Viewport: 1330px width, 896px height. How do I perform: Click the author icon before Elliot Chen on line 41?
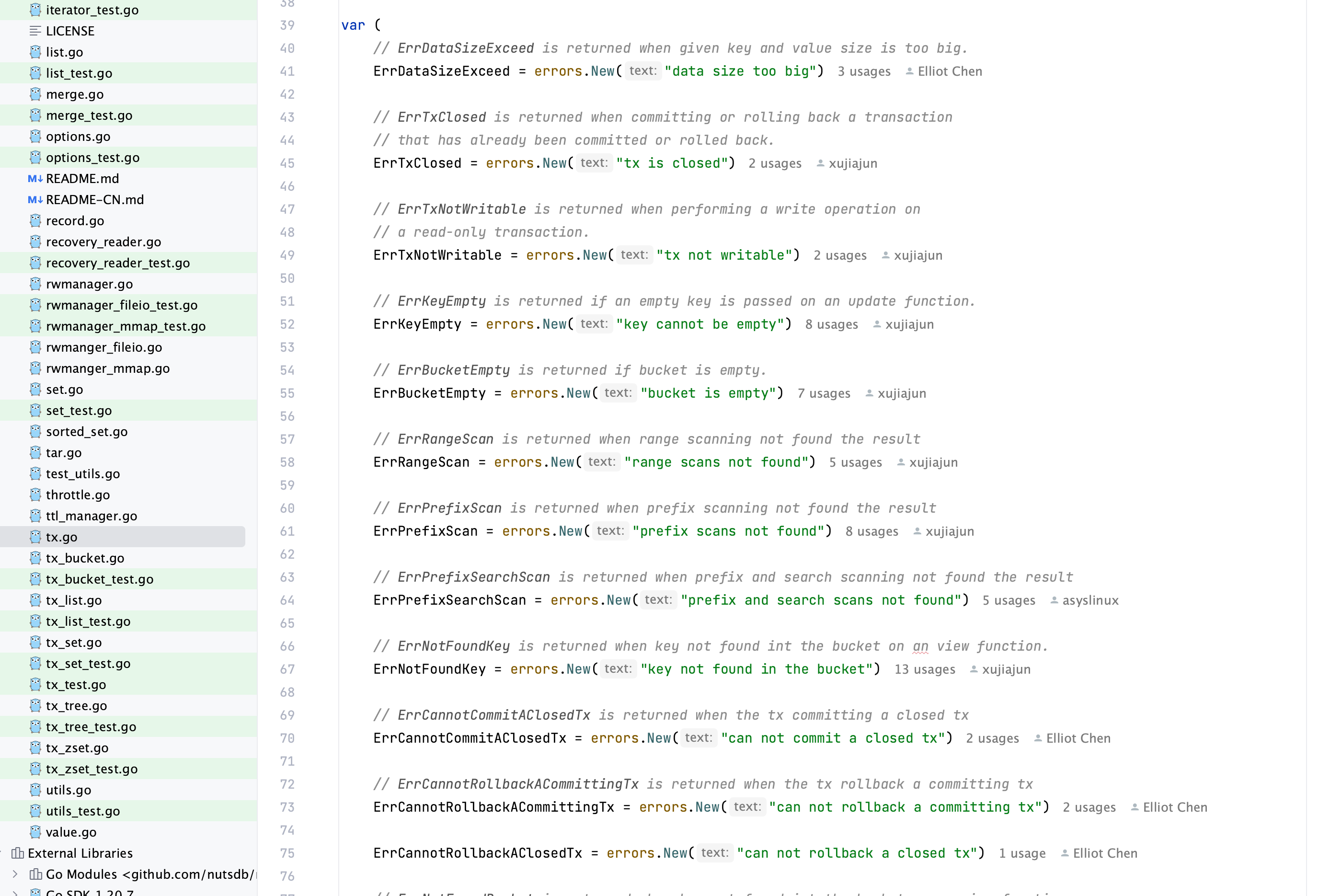click(908, 71)
